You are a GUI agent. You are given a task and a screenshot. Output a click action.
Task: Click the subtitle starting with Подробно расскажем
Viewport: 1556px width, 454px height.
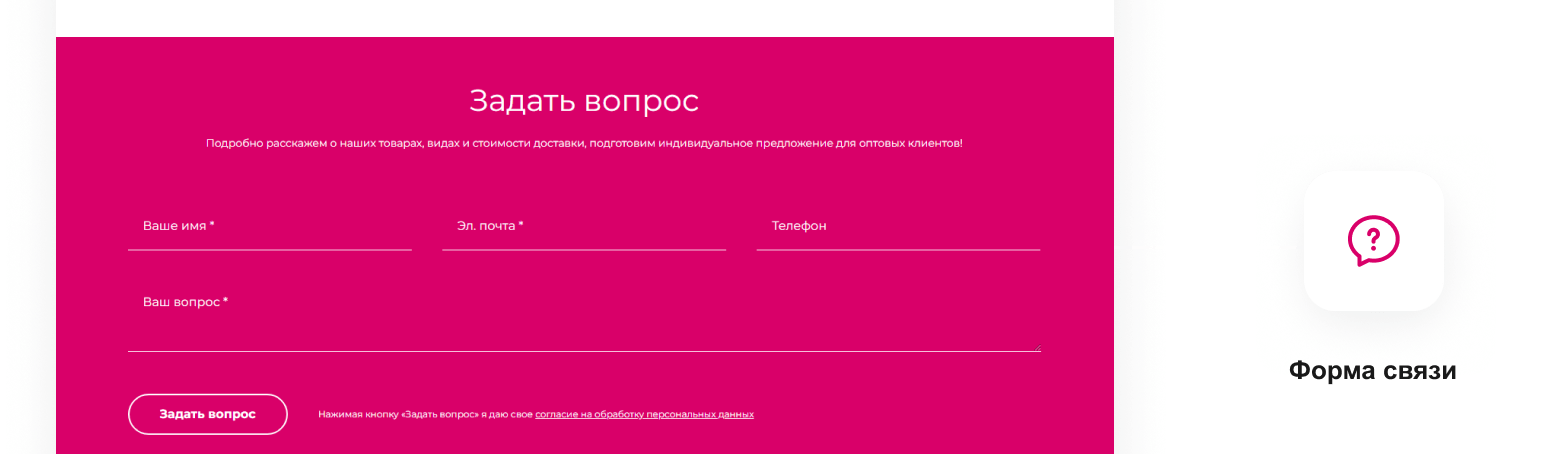[x=583, y=144]
